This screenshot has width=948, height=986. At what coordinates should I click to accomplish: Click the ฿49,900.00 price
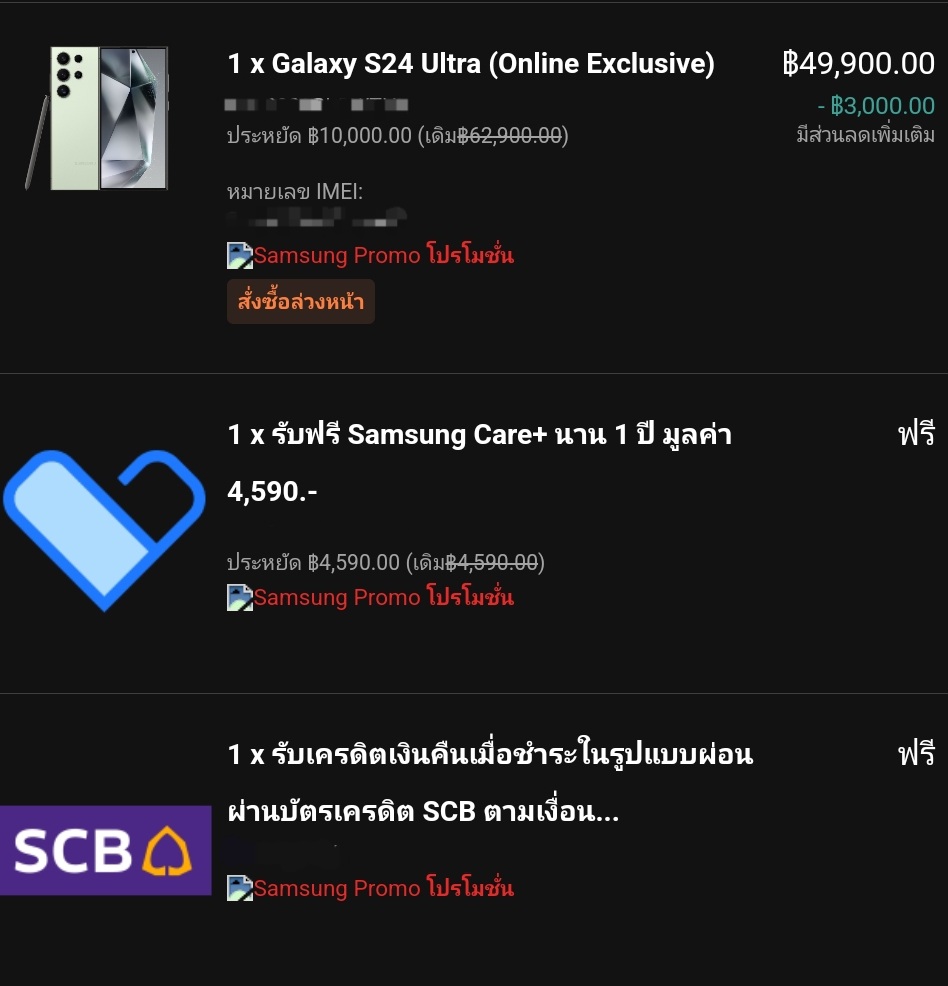click(x=858, y=64)
